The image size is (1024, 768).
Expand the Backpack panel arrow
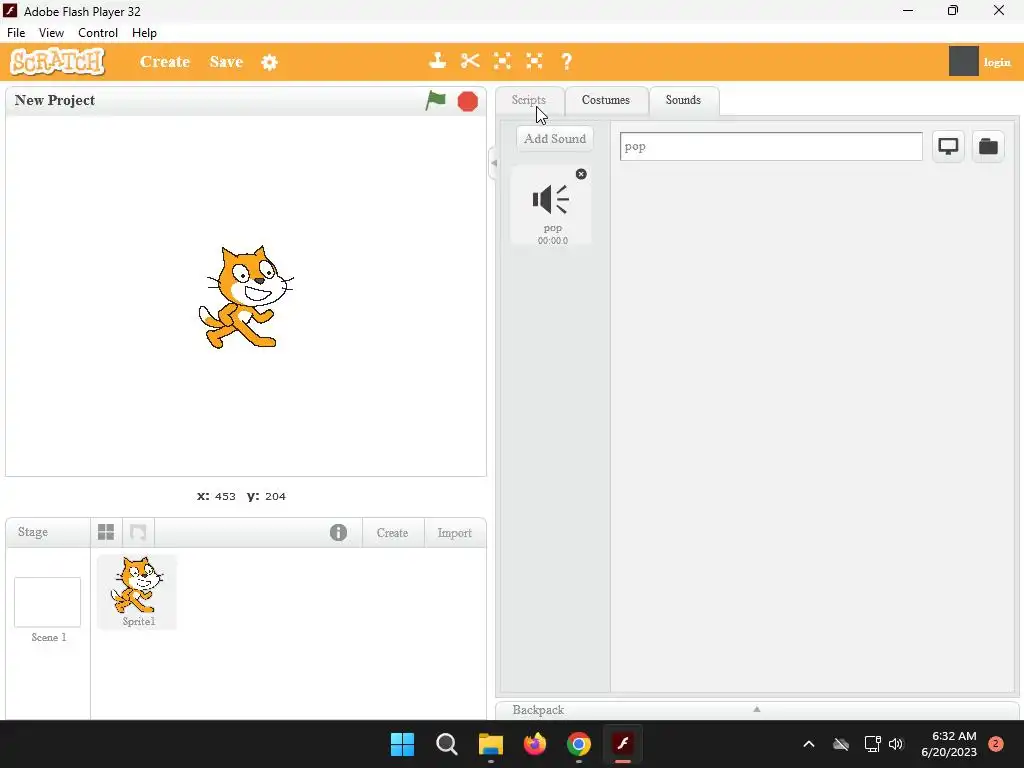[x=757, y=709]
